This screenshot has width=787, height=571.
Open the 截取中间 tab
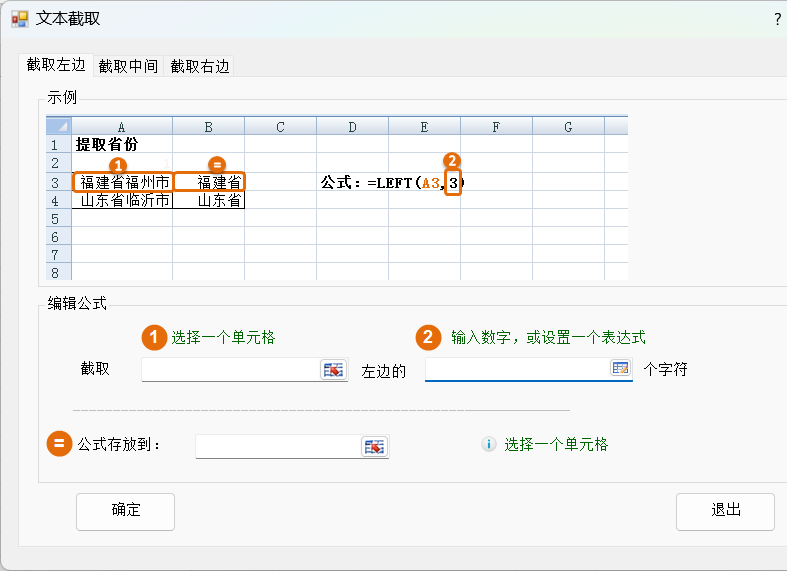tap(128, 66)
